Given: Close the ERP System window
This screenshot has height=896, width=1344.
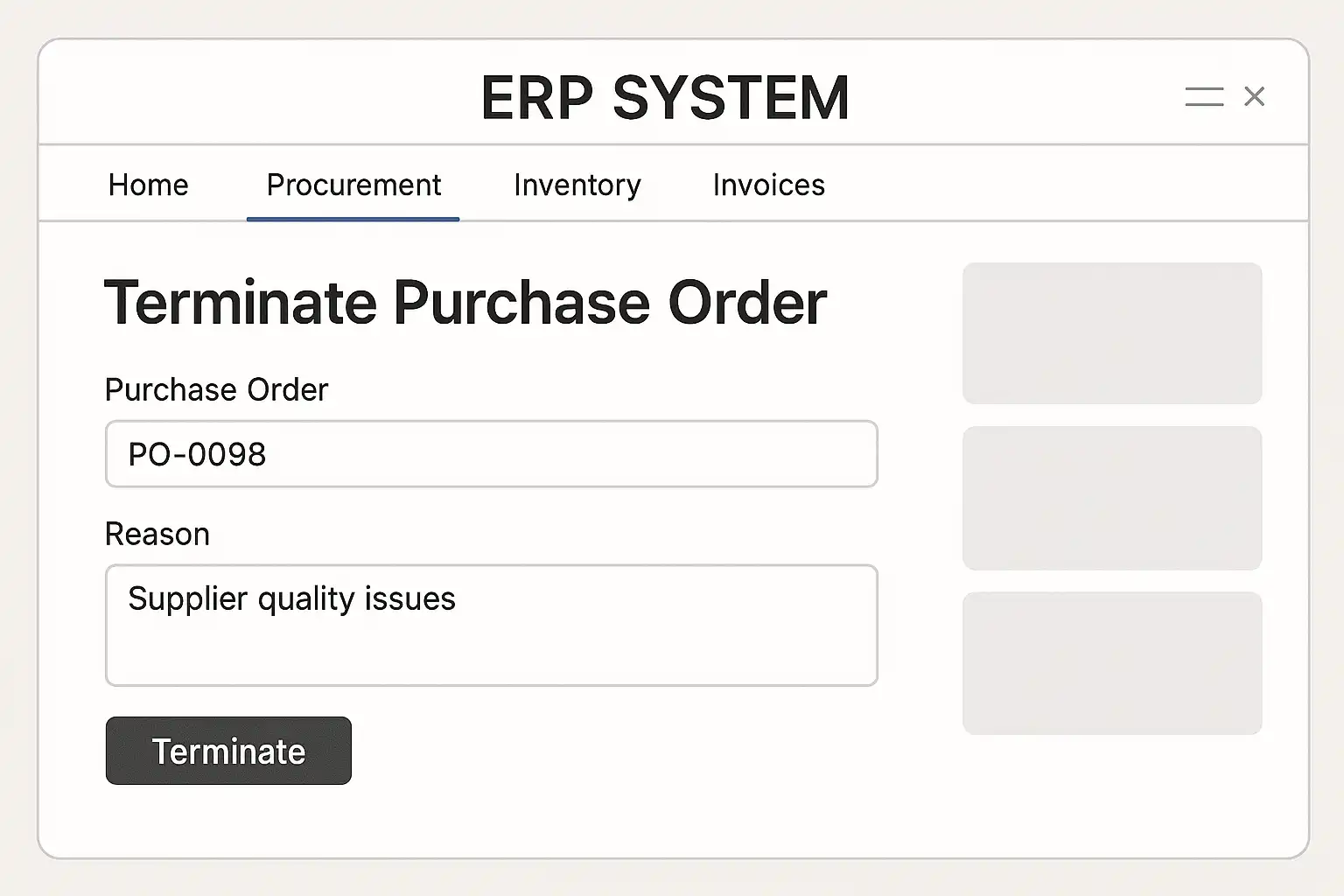Looking at the screenshot, I should (x=1254, y=96).
